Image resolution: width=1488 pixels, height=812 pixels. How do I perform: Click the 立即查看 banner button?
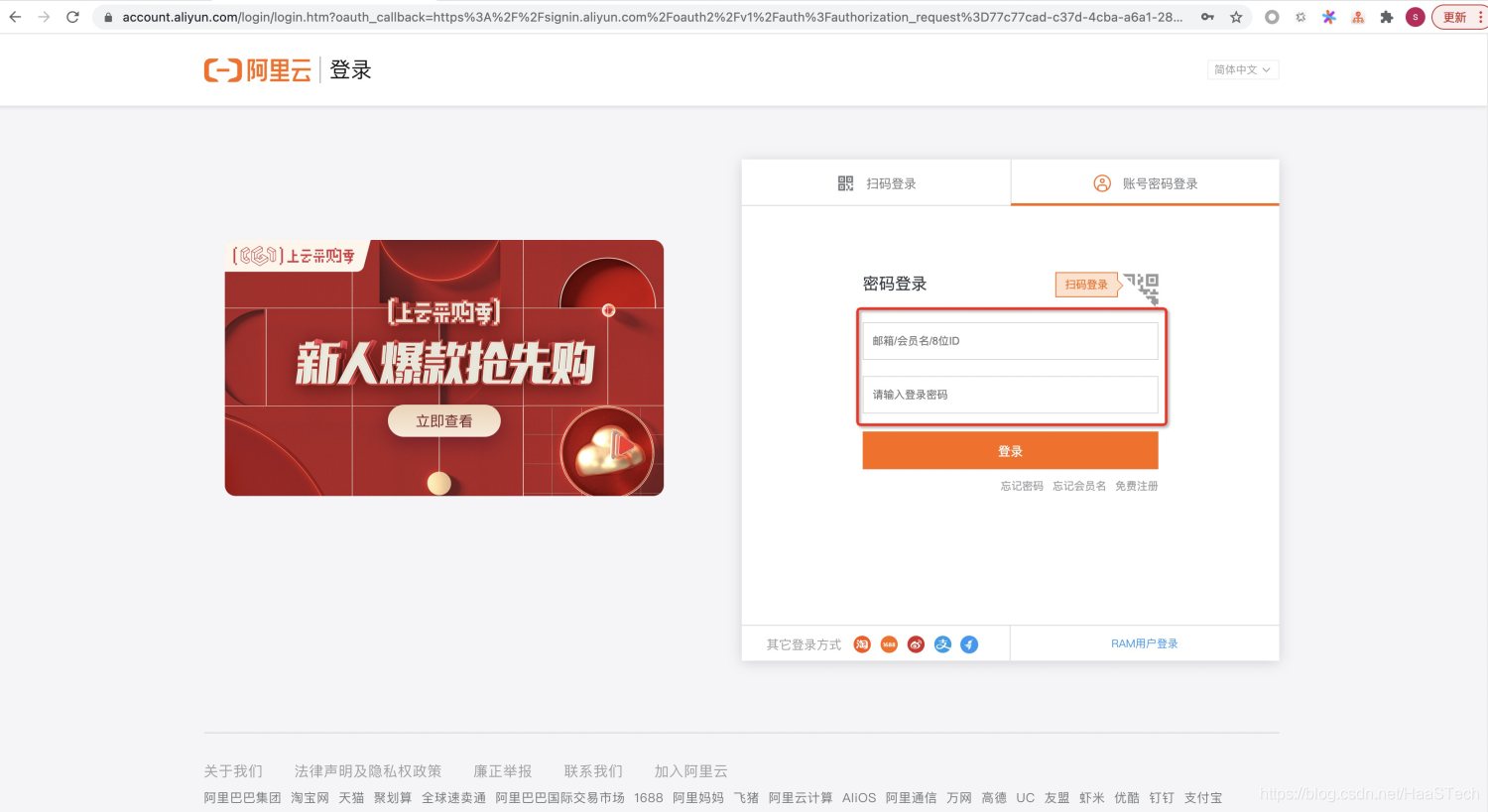tap(443, 421)
